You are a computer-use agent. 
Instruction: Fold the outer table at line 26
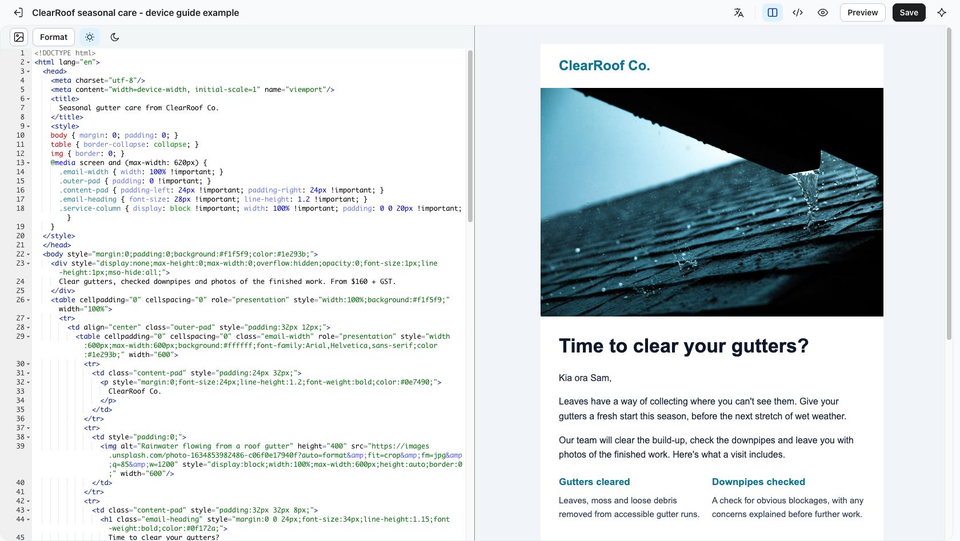[x=29, y=300]
